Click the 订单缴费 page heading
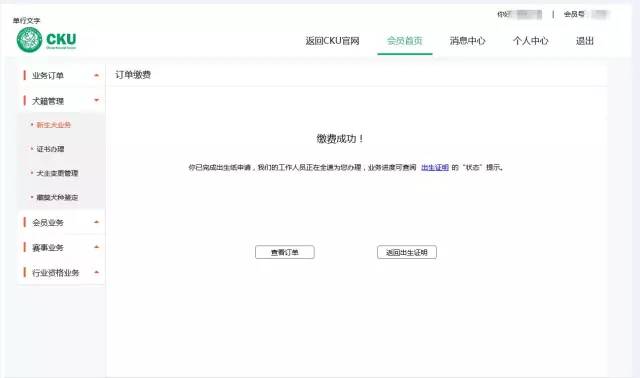 pyautogui.click(x=133, y=75)
